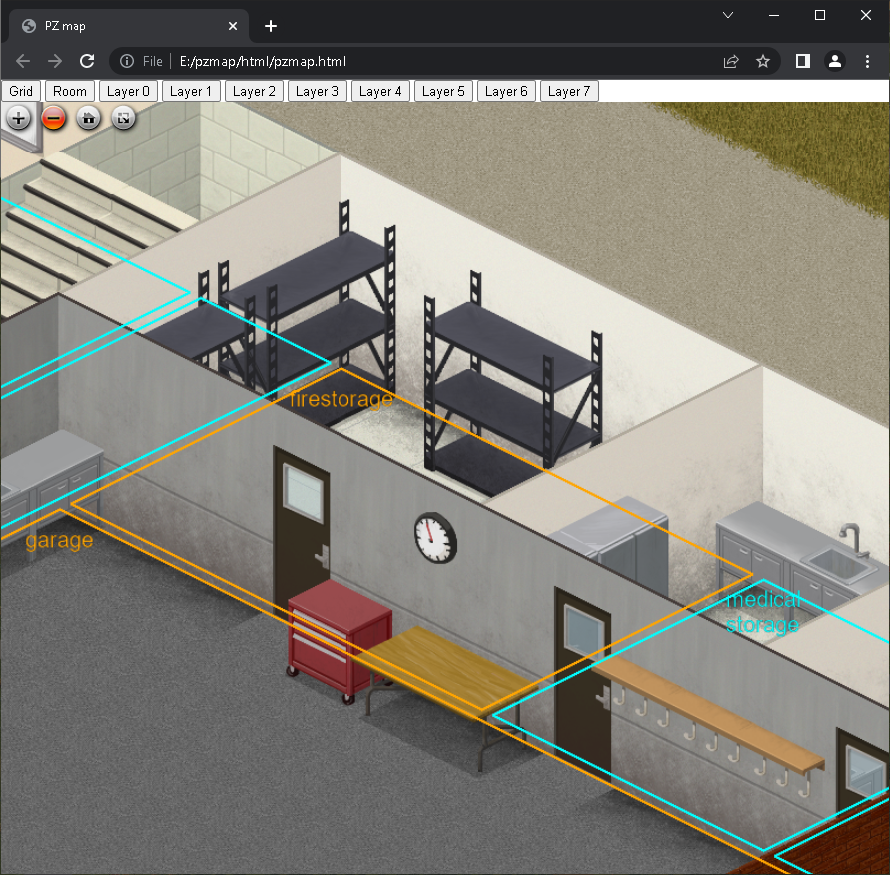890x875 pixels.
Task: Click the zoom in plus button
Action: (x=19, y=119)
